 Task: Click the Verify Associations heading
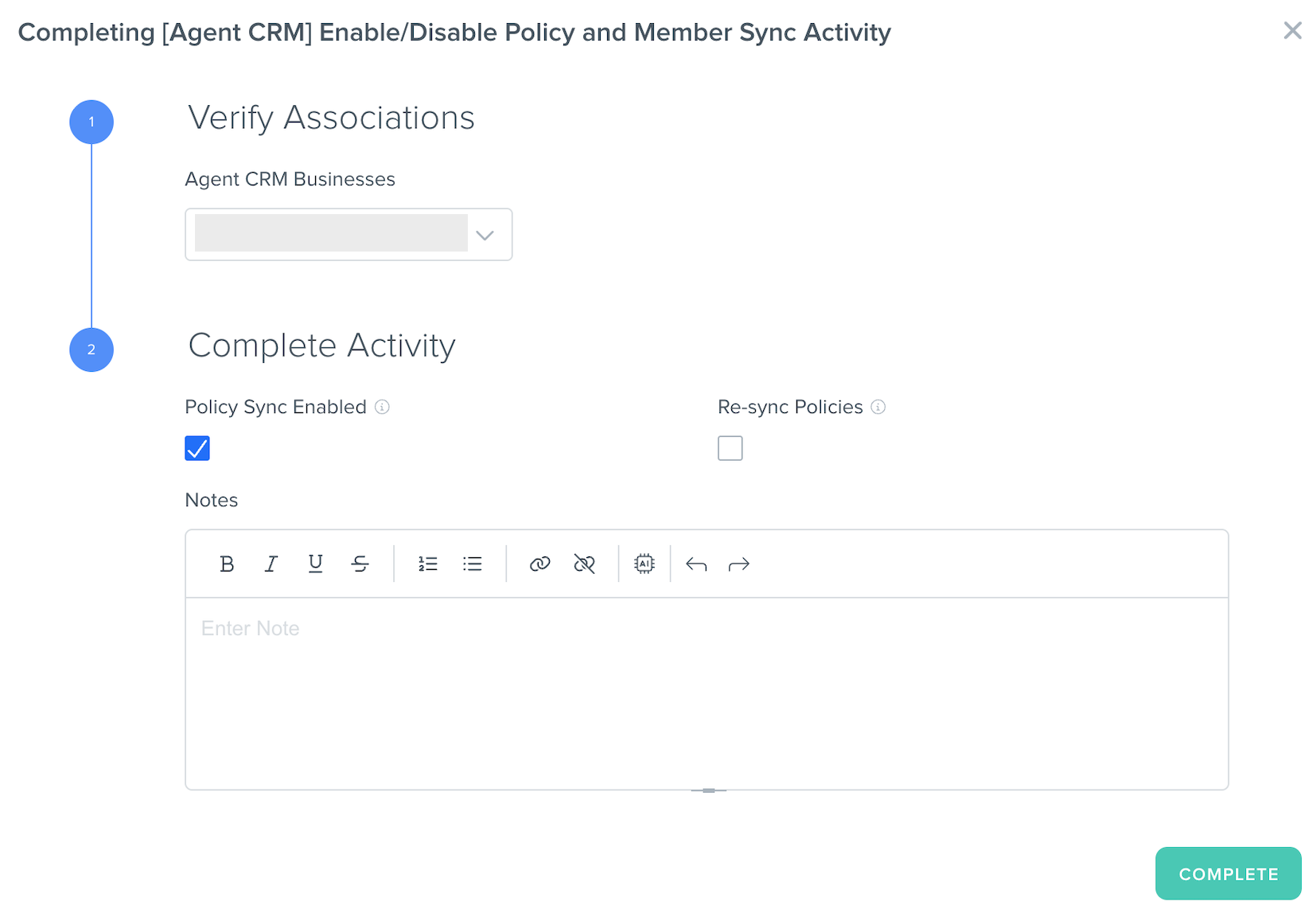point(331,118)
